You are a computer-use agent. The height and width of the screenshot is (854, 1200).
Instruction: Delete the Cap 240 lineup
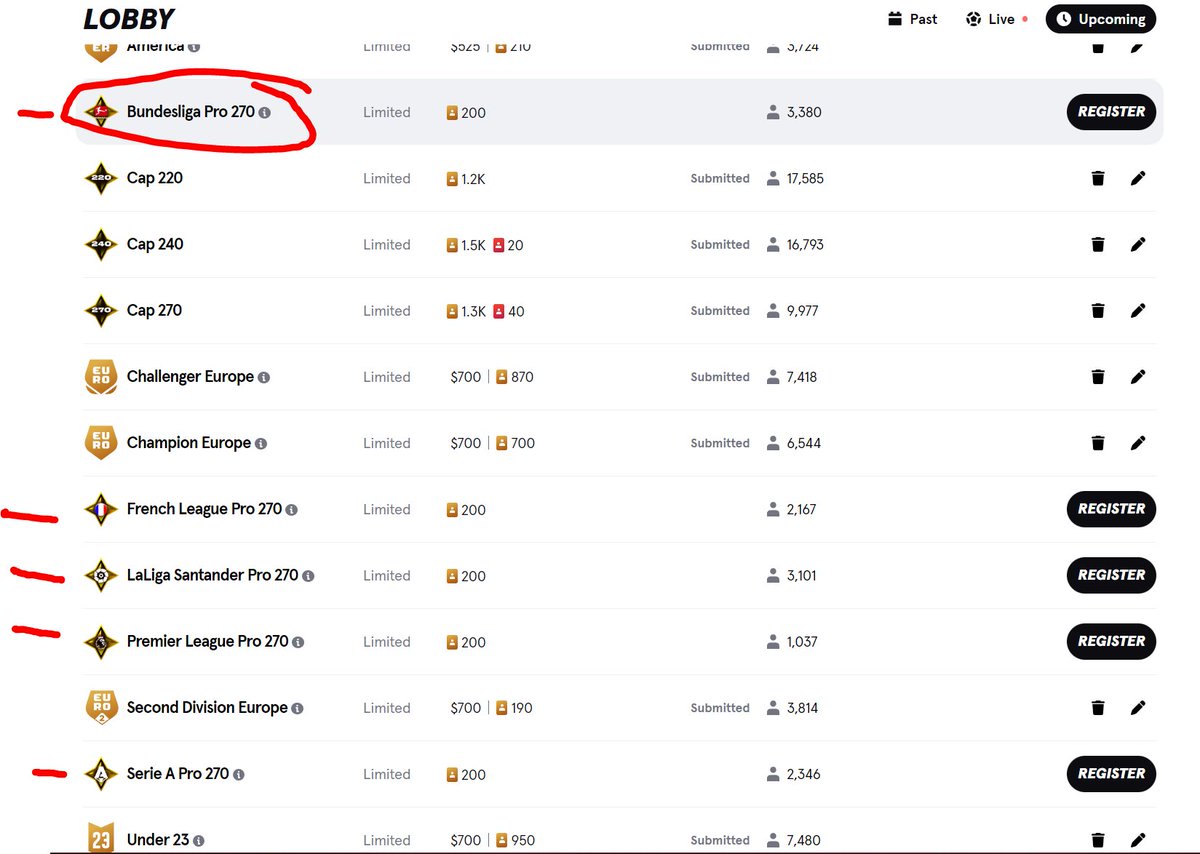[x=1098, y=244]
